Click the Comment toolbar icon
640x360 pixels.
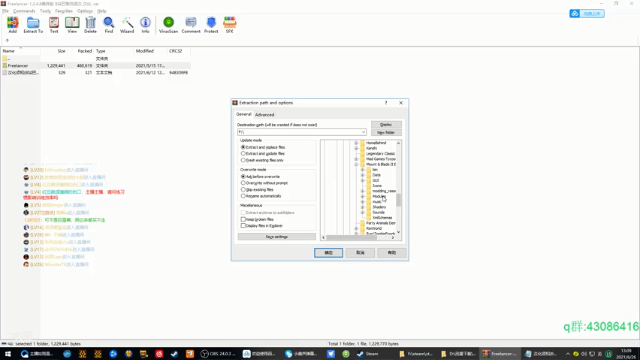(191, 24)
